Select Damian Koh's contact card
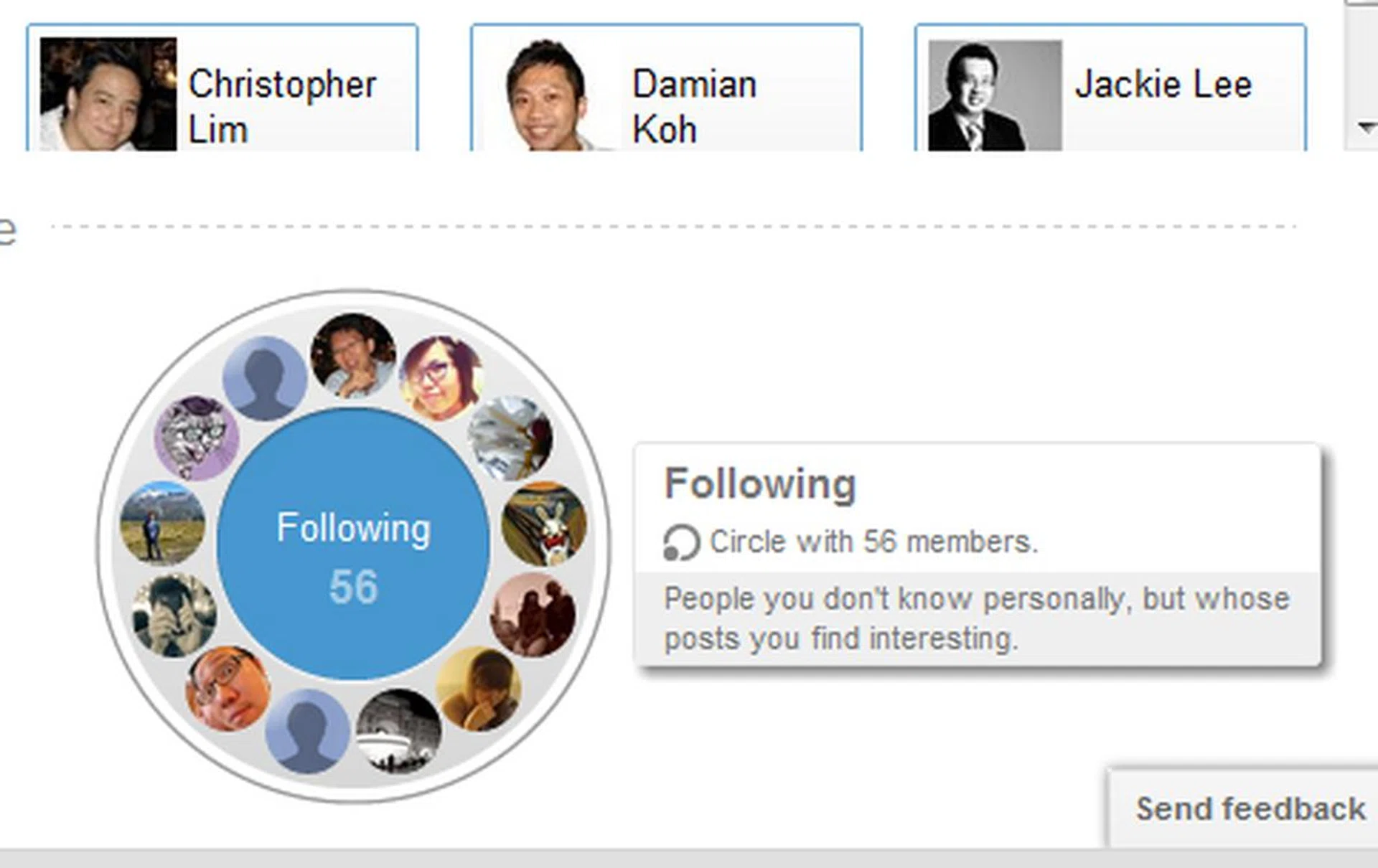 pyautogui.click(x=666, y=88)
